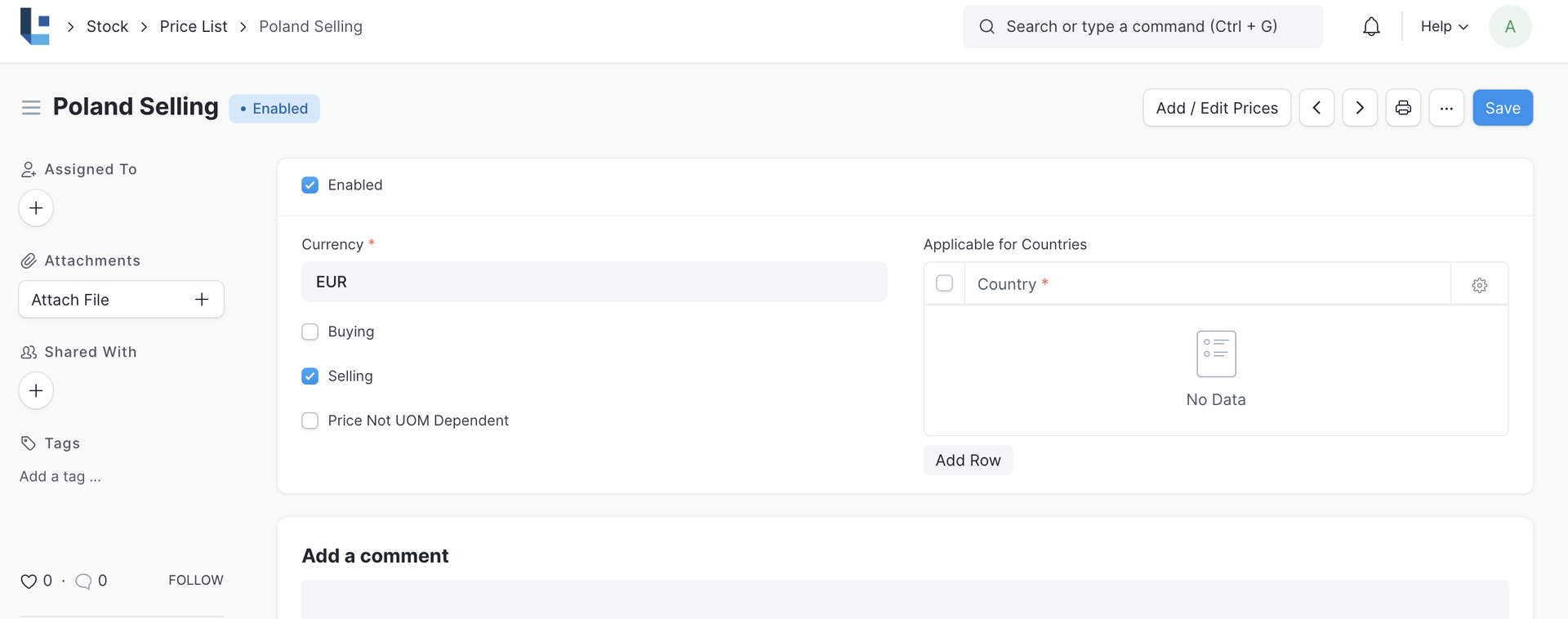
Task: Toggle the sidebar hamburger icon
Action: click(31, 108)
